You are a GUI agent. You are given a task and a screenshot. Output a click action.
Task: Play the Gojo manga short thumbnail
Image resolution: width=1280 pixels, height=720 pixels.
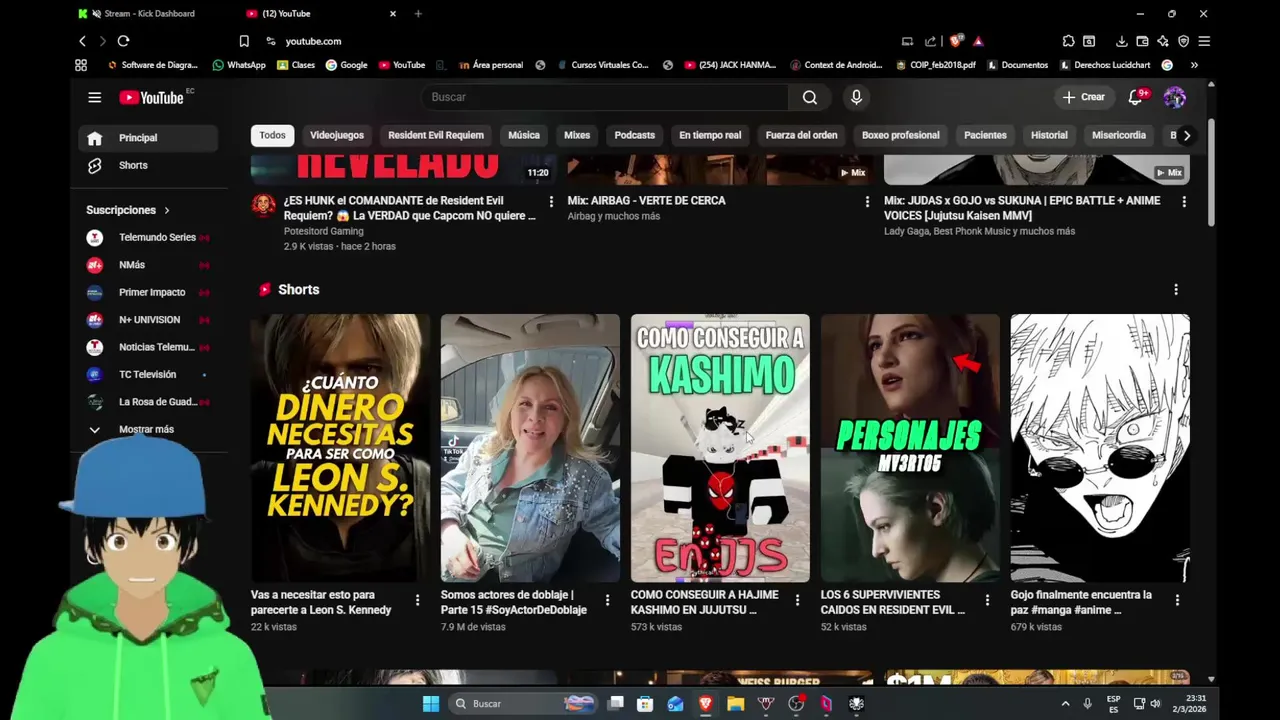pyautogui.click(x=1100, y=448)
